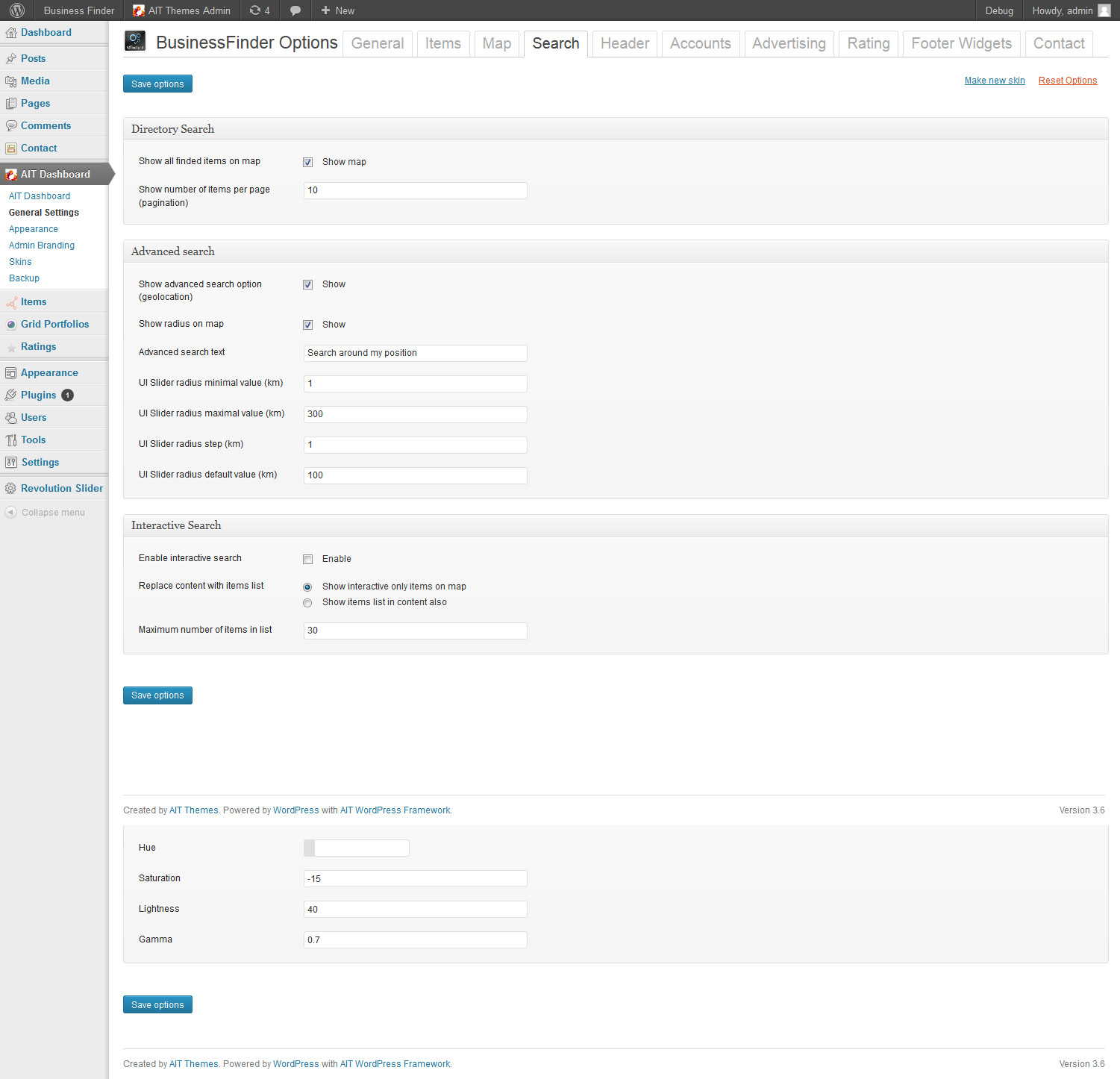The height and width of the screenshot is (1079, 1120).
Task: Toggle Show radius on map checkbox
Action: click(x=307, y=325)
